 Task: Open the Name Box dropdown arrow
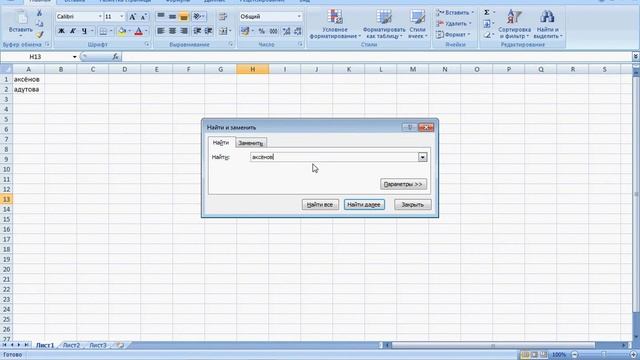coord(74,57)
